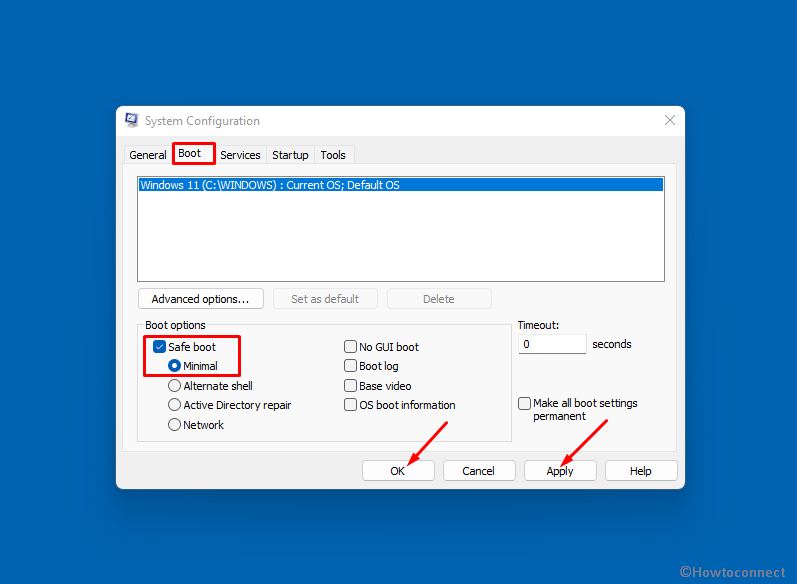Confirm with the OK button
The height and width of the screenshot is (584, 797).
(x=398, y=471)
